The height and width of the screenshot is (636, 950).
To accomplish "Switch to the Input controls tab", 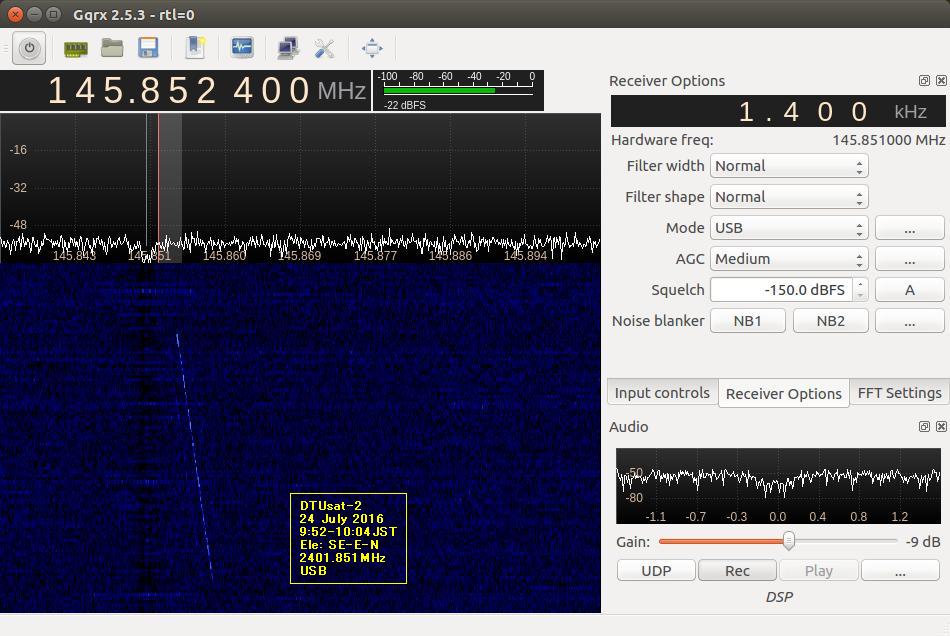I will [x=662, y=393].
